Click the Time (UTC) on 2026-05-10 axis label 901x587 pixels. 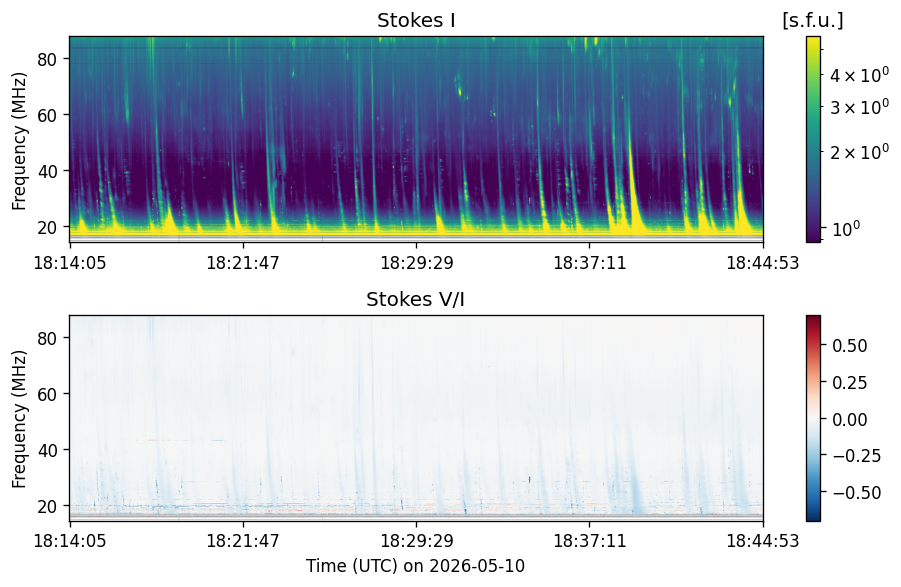click(x=415, y=566)
